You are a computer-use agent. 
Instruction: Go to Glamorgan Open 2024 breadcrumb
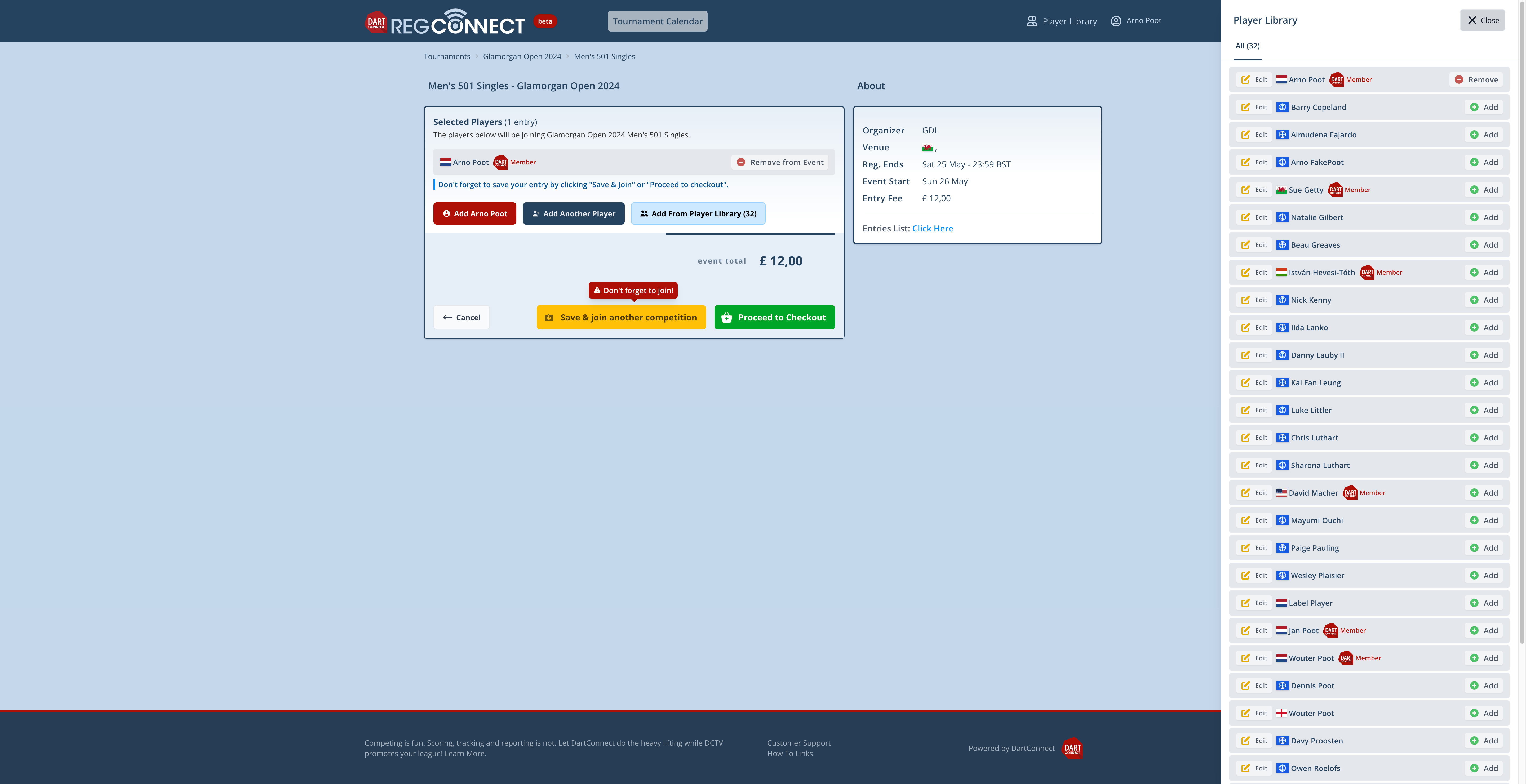pyautogui.click(x=521, y=56)
